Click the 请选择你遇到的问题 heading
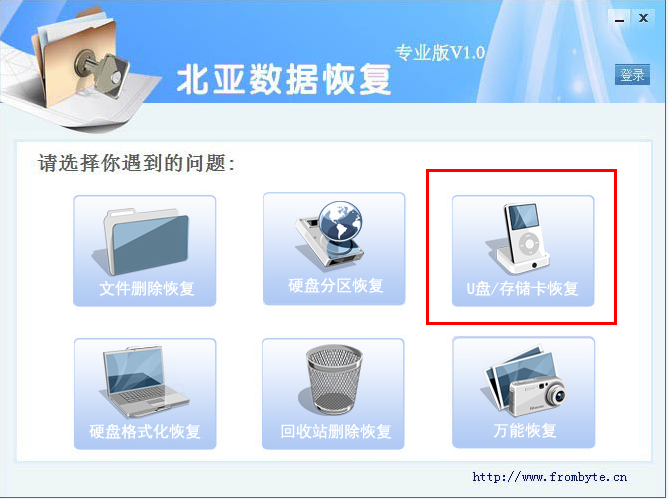Screen dimensions: 668x499 (x=136, y=163)
